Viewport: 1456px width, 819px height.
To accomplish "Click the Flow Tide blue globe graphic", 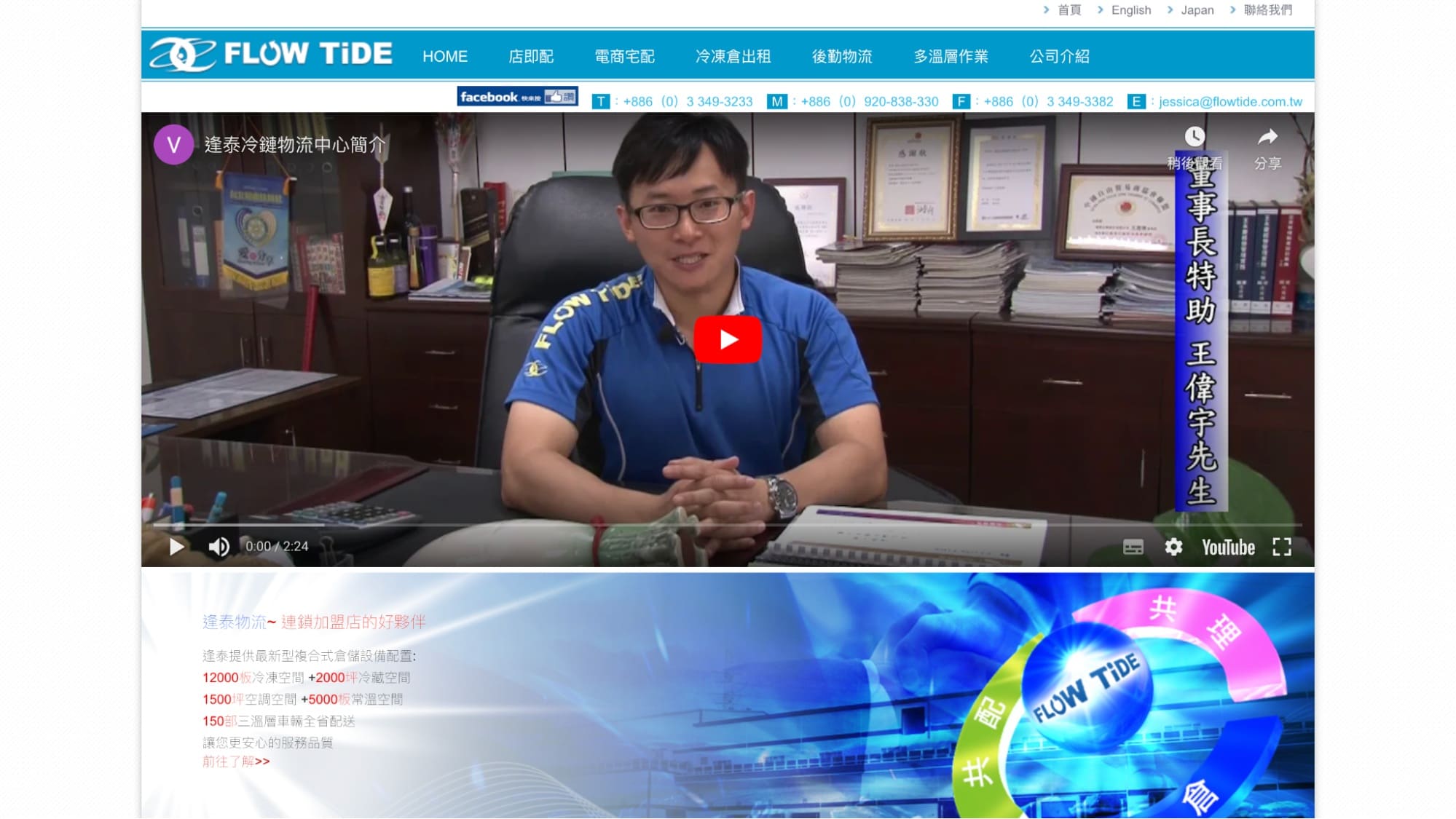I will tap(1086, 687).
